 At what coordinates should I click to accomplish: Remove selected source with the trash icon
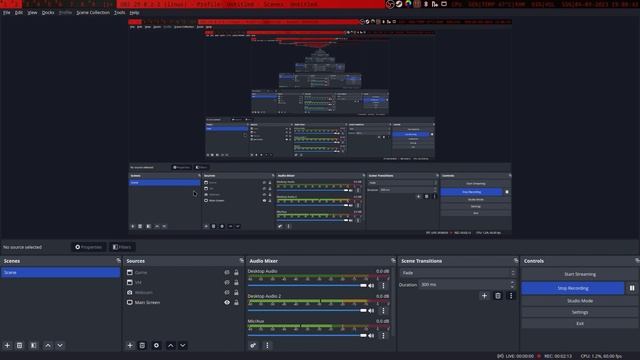[x=142, y=345]
